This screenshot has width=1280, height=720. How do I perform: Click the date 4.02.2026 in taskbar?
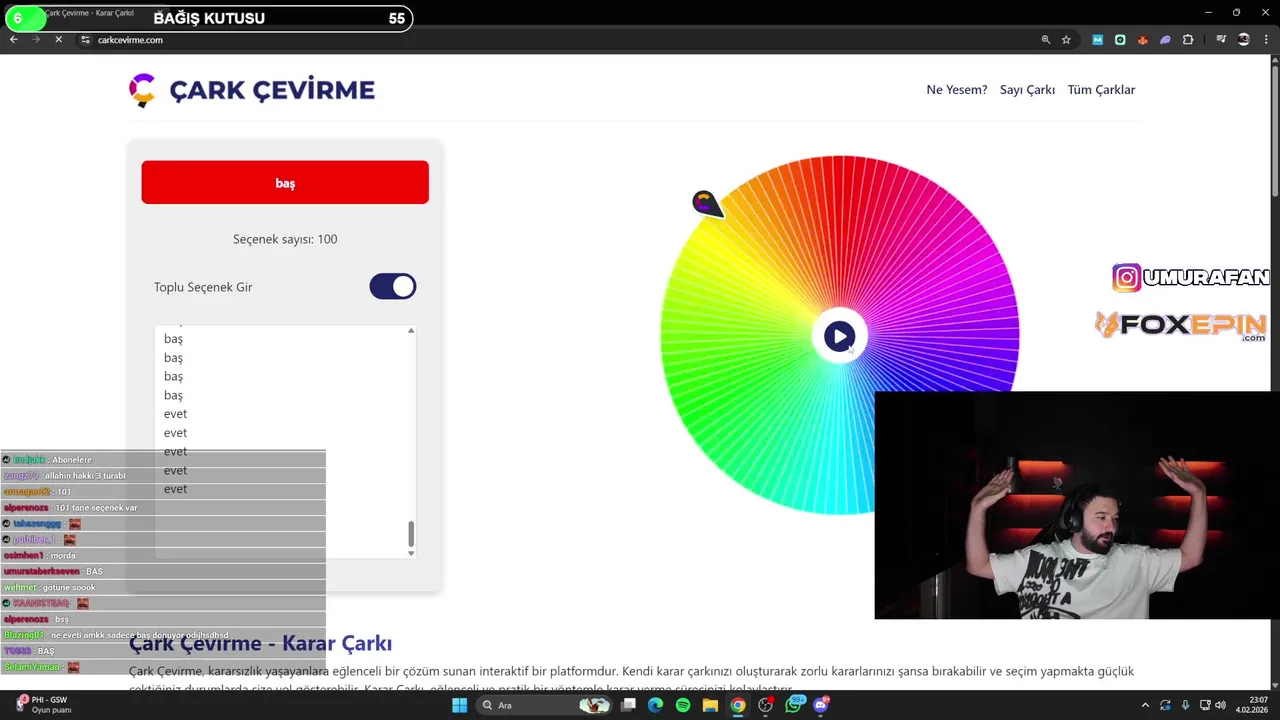1250,710
